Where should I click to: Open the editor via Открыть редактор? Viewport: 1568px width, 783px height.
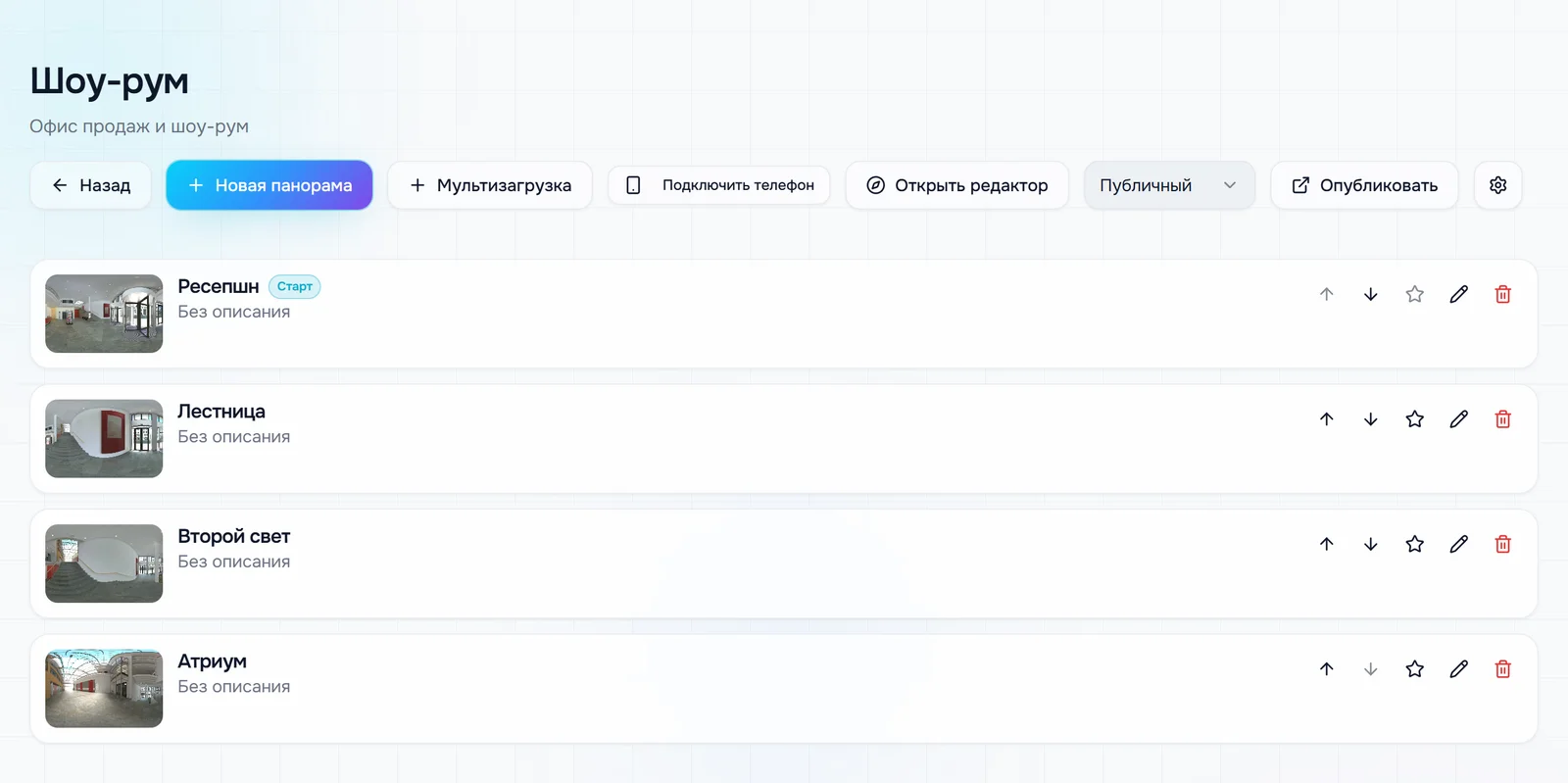tap(956, 185)
